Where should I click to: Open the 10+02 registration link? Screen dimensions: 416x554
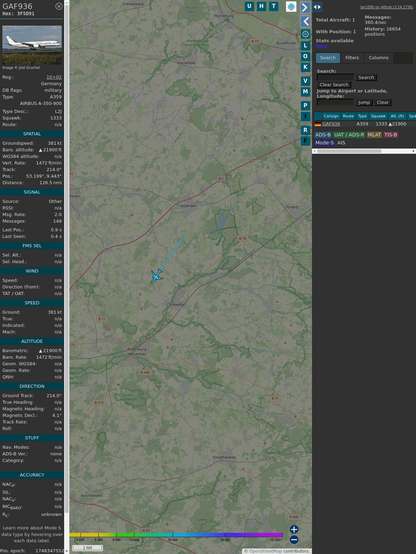point(54,77)
